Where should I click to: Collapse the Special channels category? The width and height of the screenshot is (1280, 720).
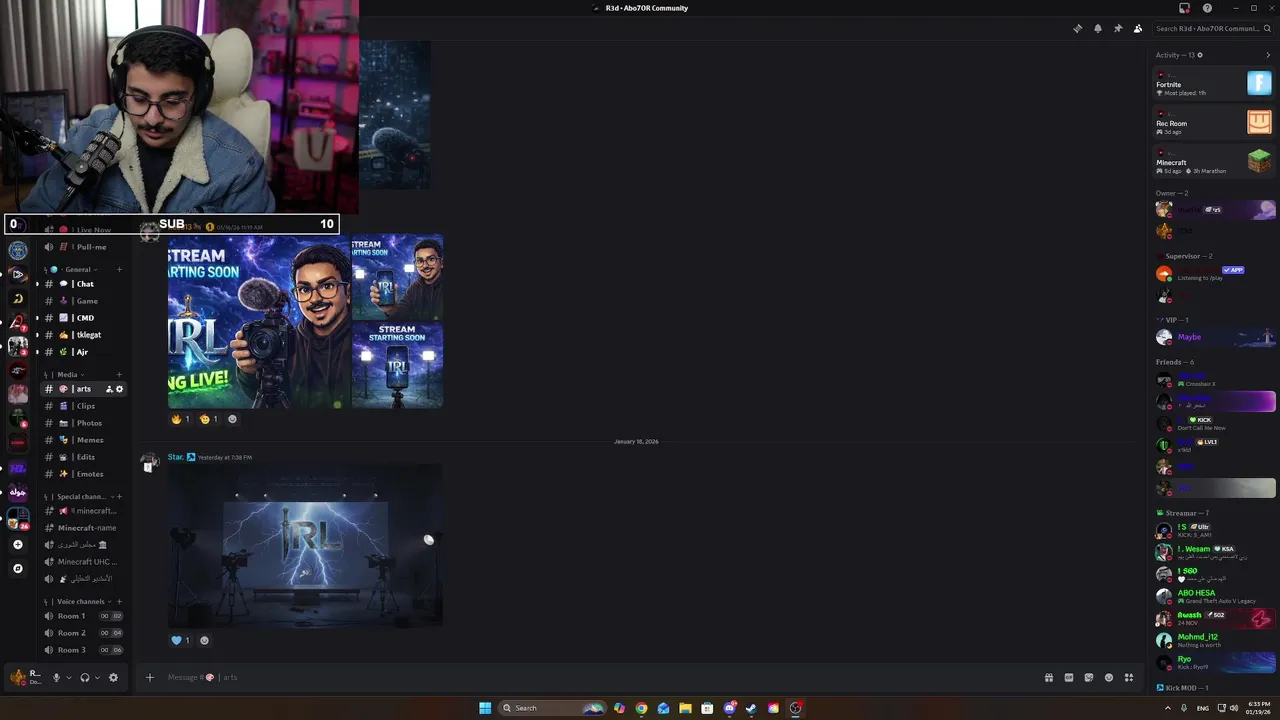(77, 496)
